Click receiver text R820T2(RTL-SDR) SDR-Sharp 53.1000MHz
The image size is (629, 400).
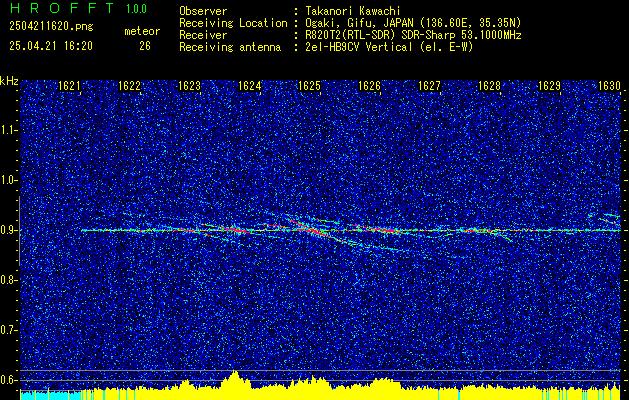[x=413, y=35]
